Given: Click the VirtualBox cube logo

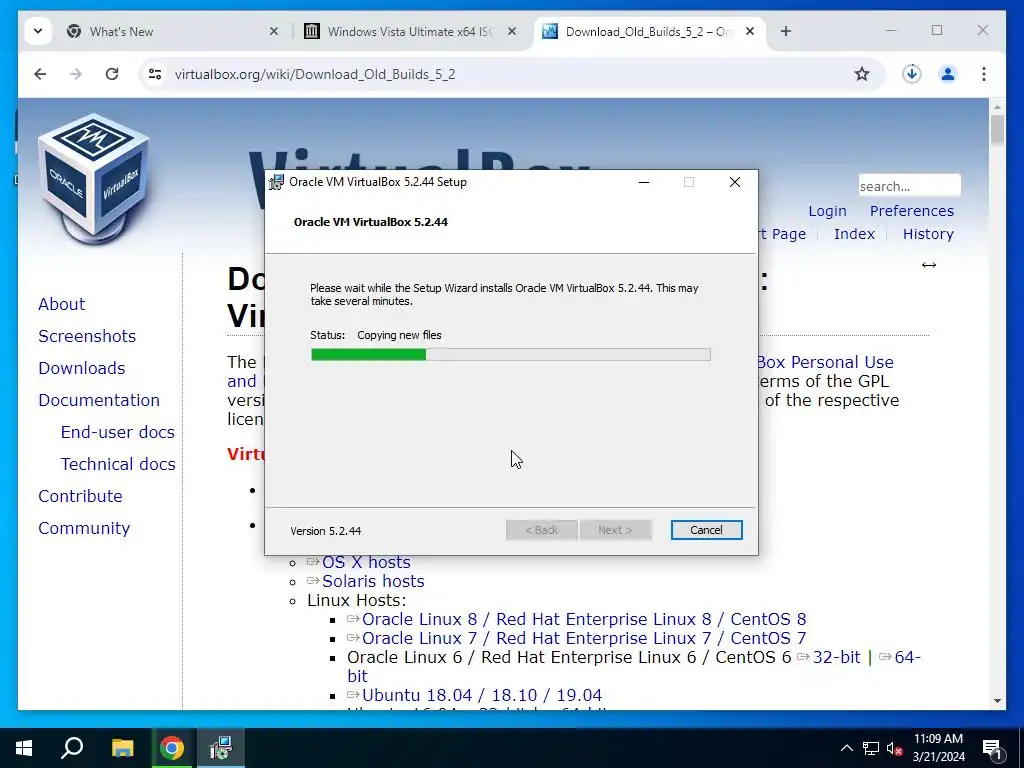Looking at the screenshot, I should (93, 178).
